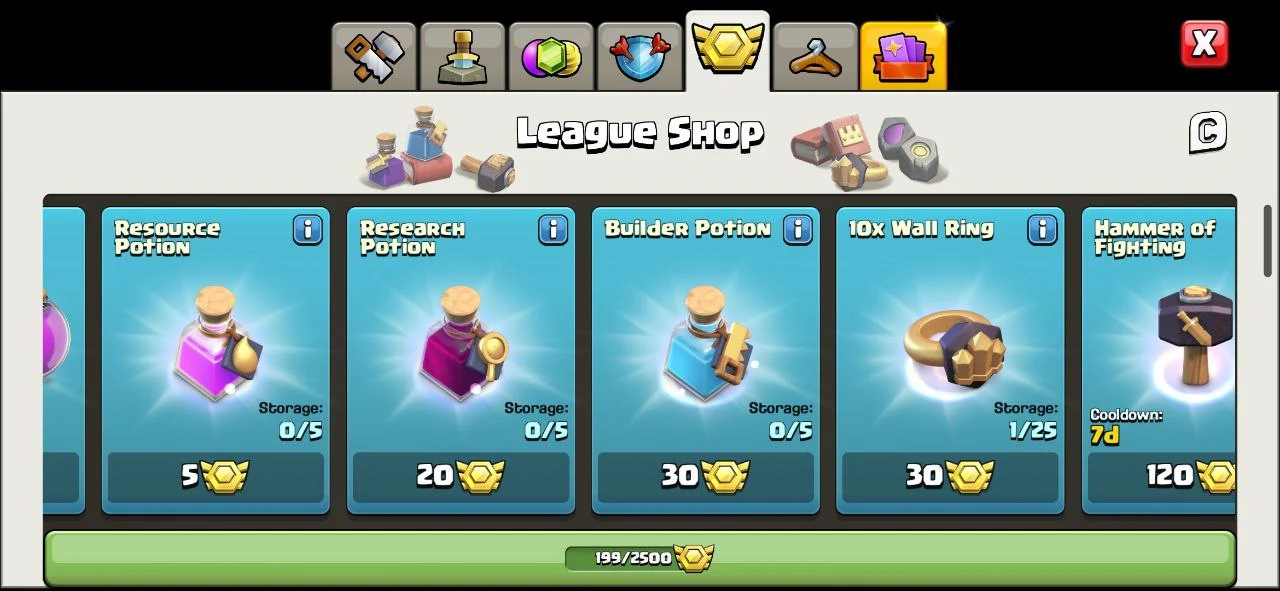Open the purple cards special offers tab
1280x591 pixels.
tap(903, 57)
